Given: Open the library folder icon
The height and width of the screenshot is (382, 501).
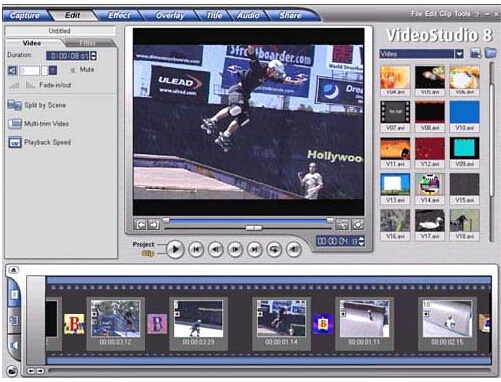Looking at the screenshot, I should (490, 53).
